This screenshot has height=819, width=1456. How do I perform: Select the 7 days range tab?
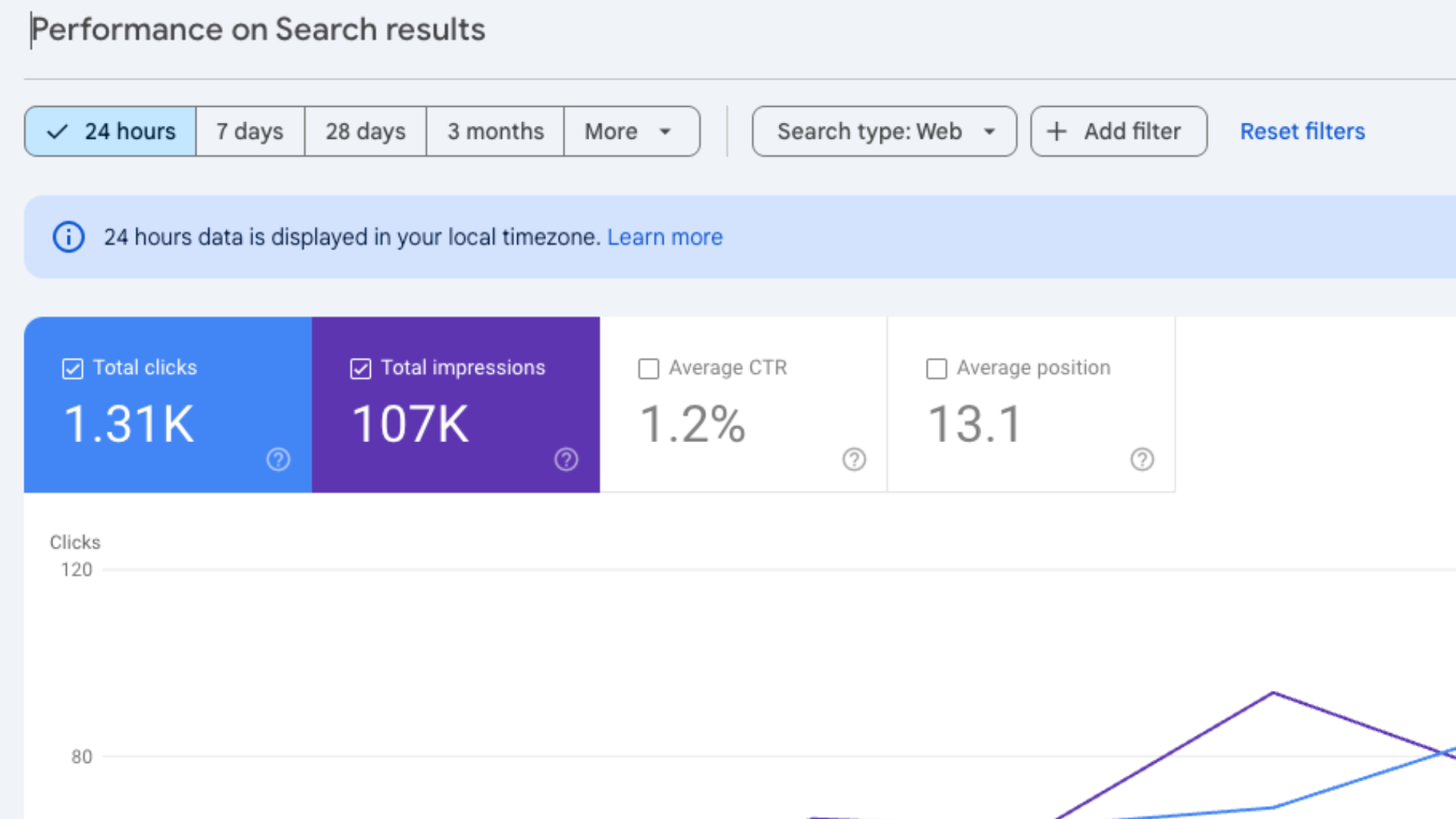[250, 131]
